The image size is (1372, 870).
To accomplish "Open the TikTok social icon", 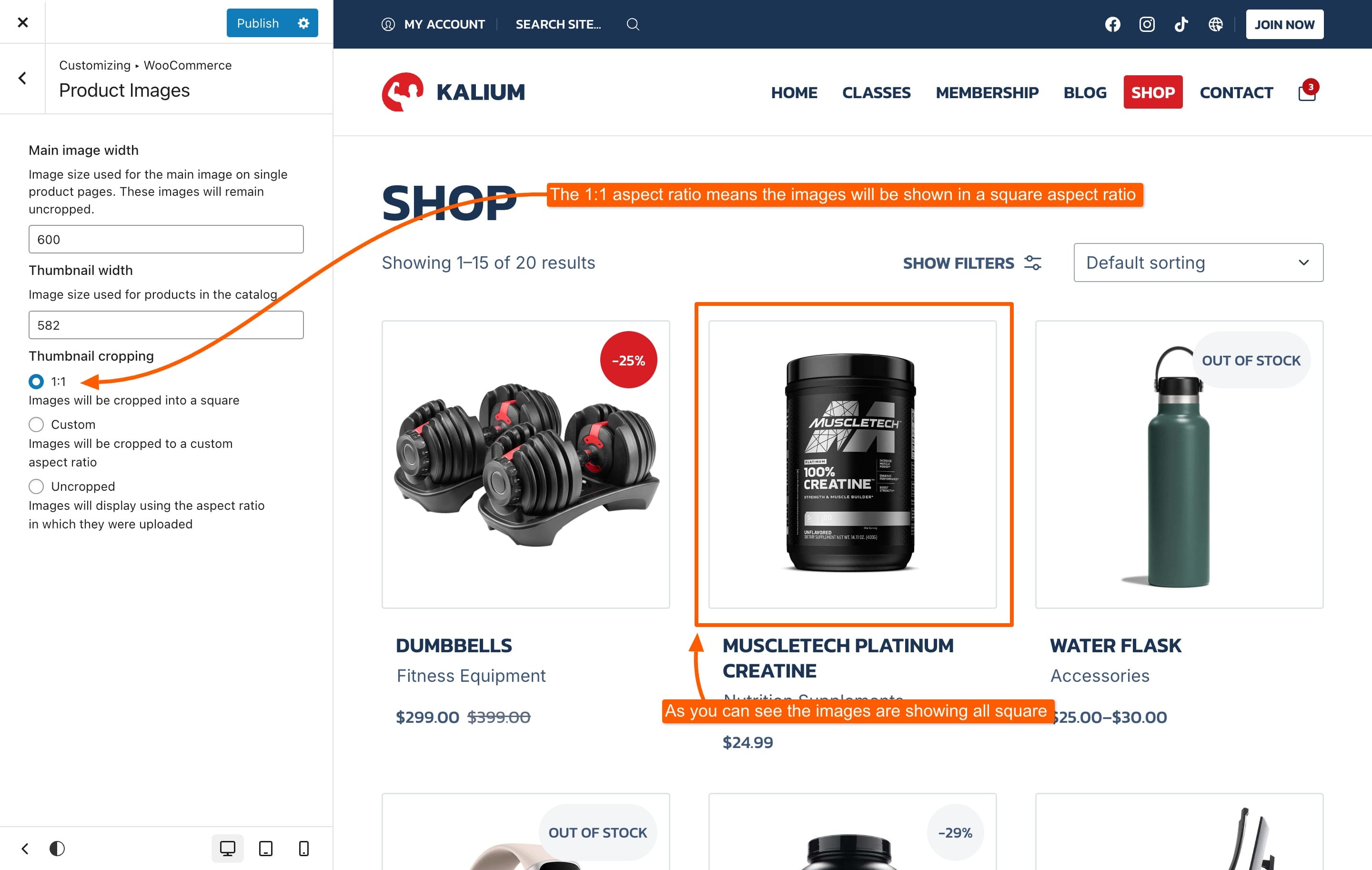I will tap(1181, 24).
